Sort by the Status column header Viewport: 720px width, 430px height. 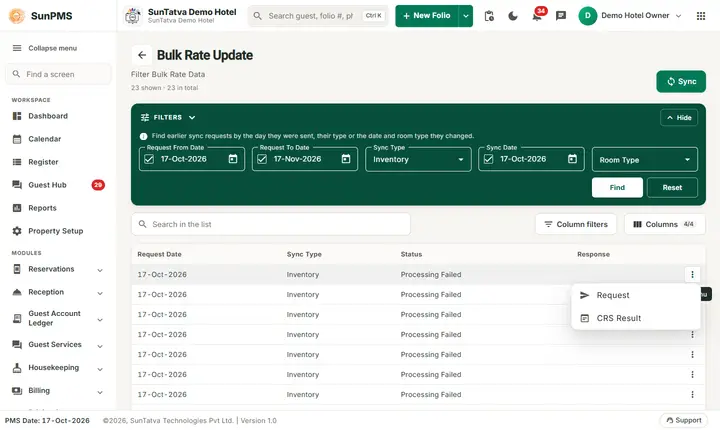coord(411,254)
